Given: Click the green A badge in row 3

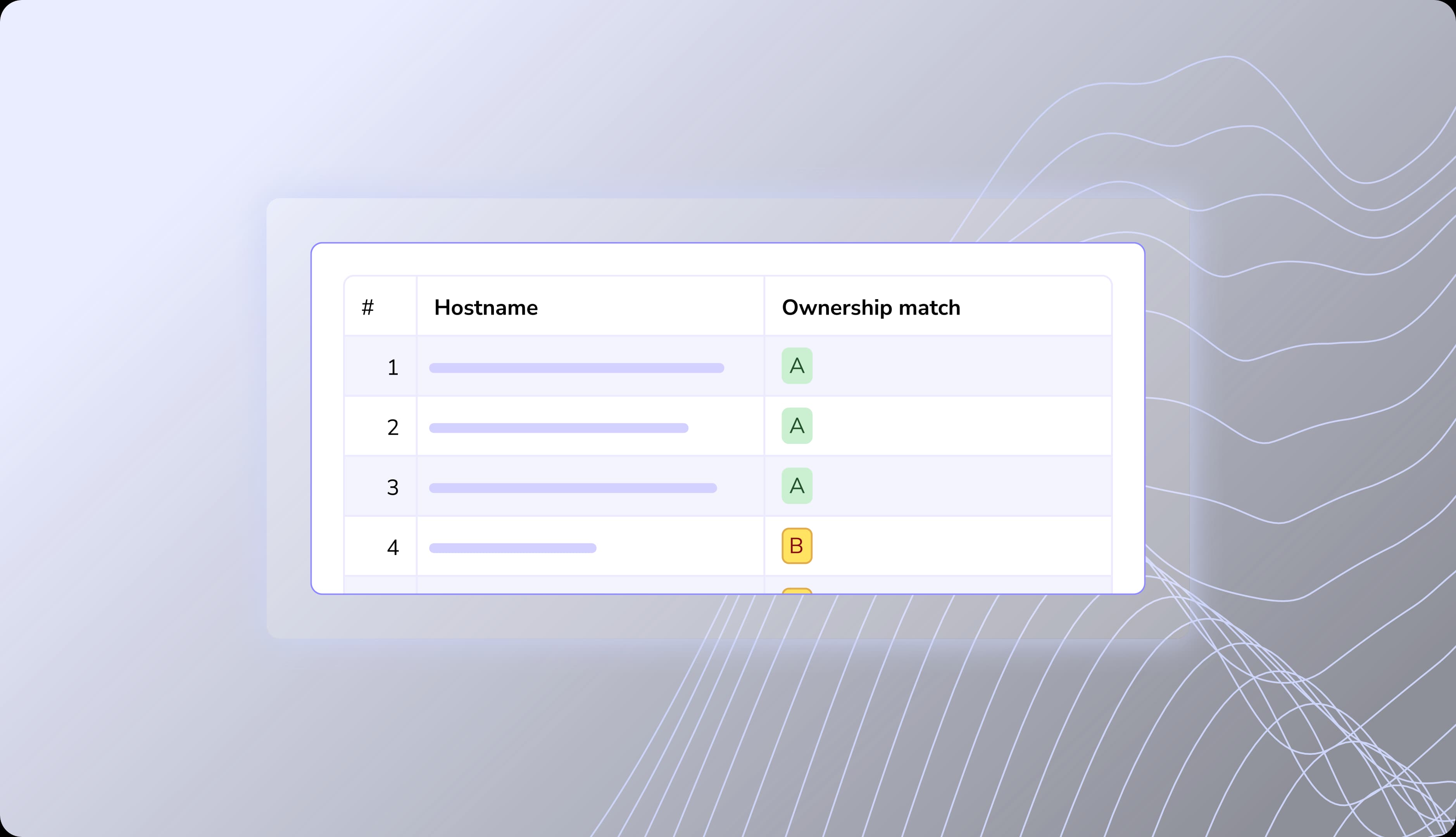Looking at the screenshot, I should (797, 486).
